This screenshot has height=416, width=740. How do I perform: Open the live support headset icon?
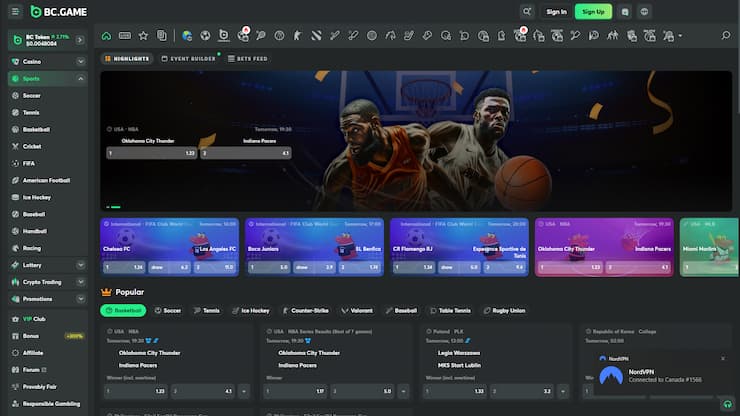pyautogui.click(x=728, y=404)
